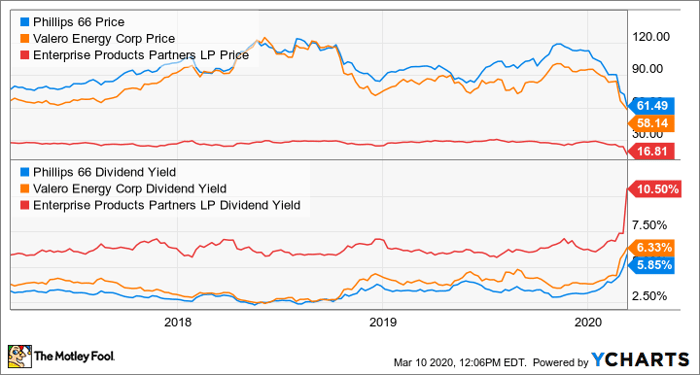Screen dimensions: 700x375
Task: Click the Motley Fool jester logo icon
Action: click(19, 356)
